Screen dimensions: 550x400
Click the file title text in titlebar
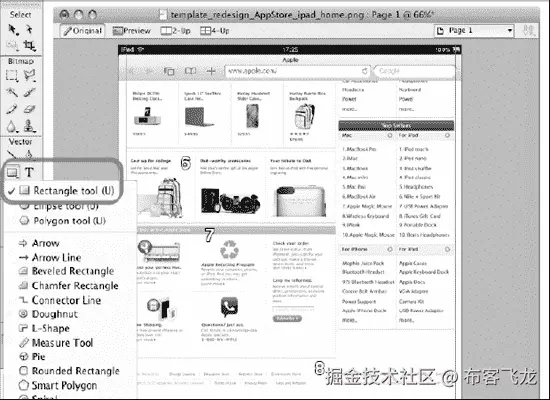[x=302, y=15]
